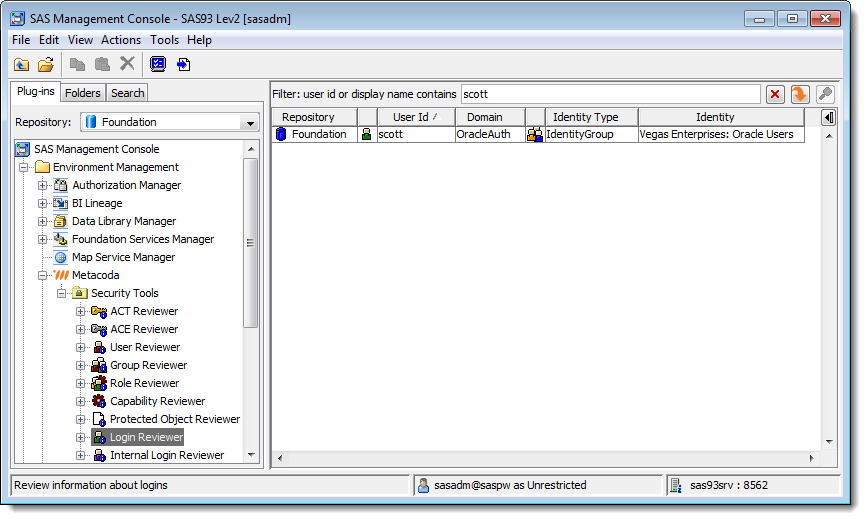Click the Metacoda logo icon
This screenshot has height=520, width=866.
coord(61,275)
